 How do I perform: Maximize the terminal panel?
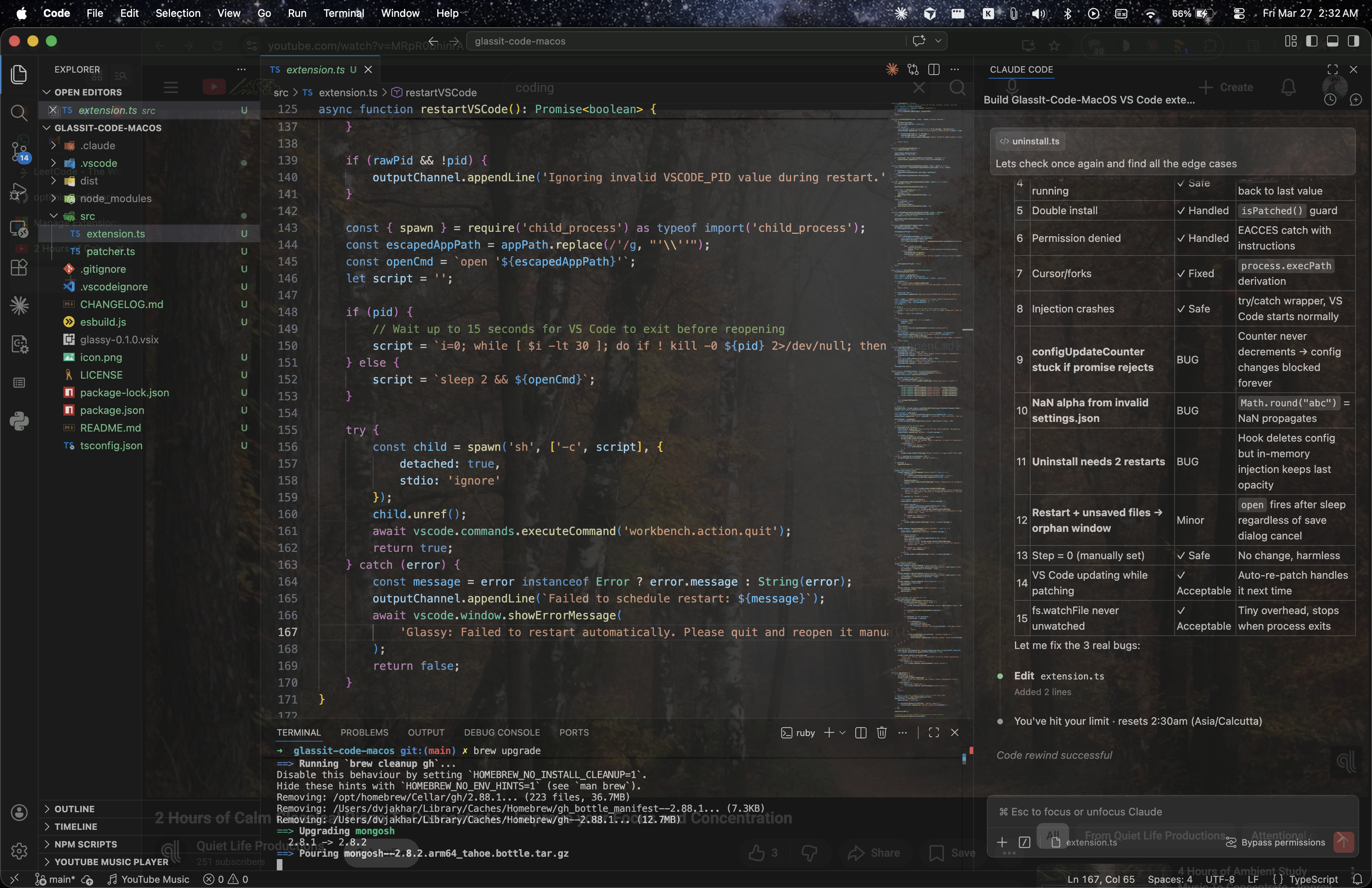tap(934, 732)
